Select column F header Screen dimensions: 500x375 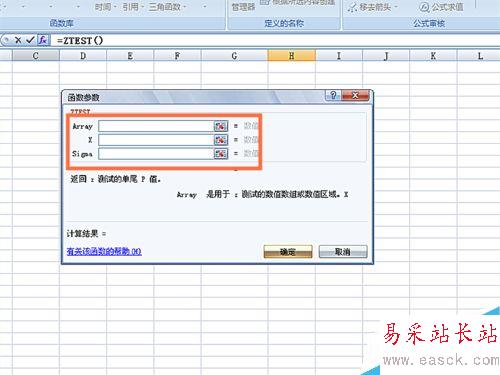point(178,56)
